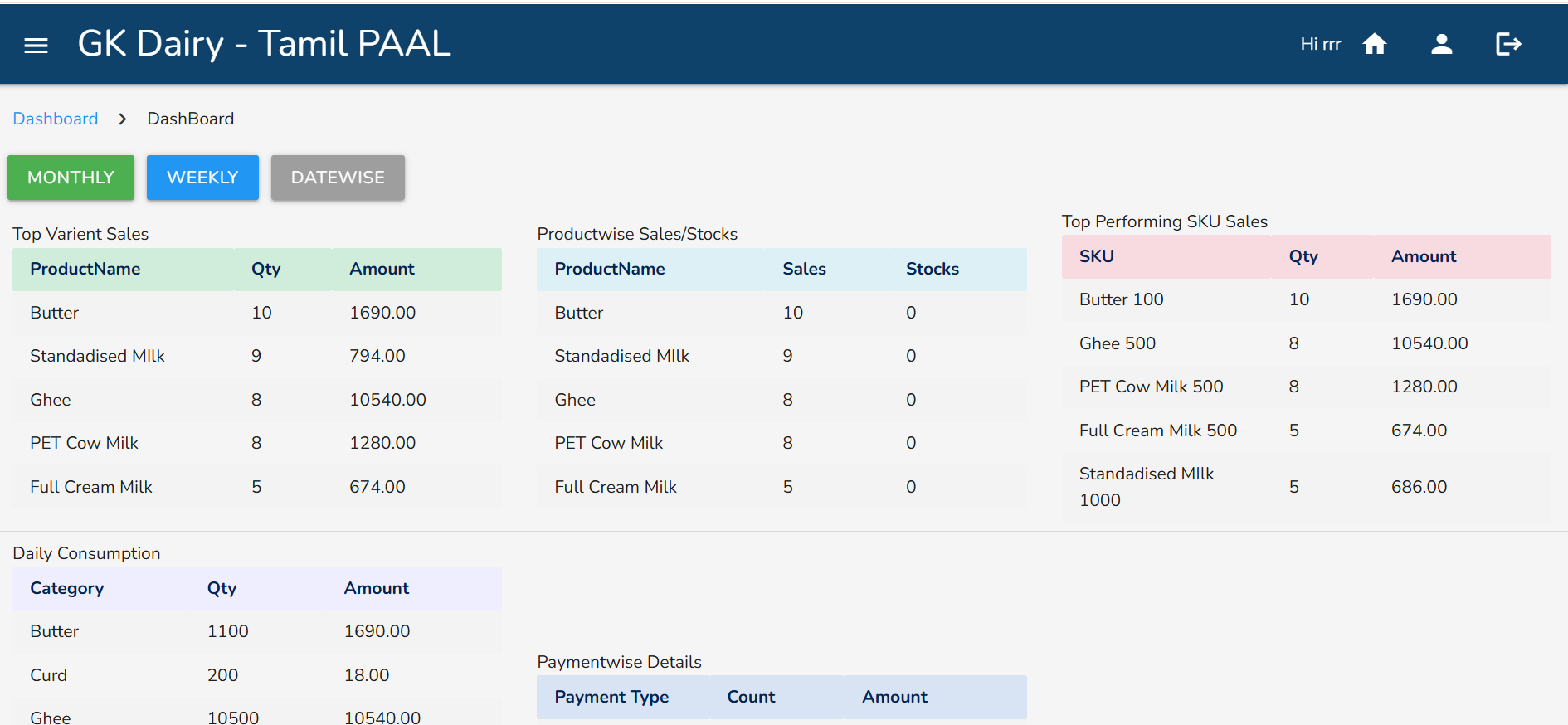Select Full Cream Milk in Productwise Sales/Stocks
The width and height of the screenshot is (1568, 725).
(x=616, y=487)
